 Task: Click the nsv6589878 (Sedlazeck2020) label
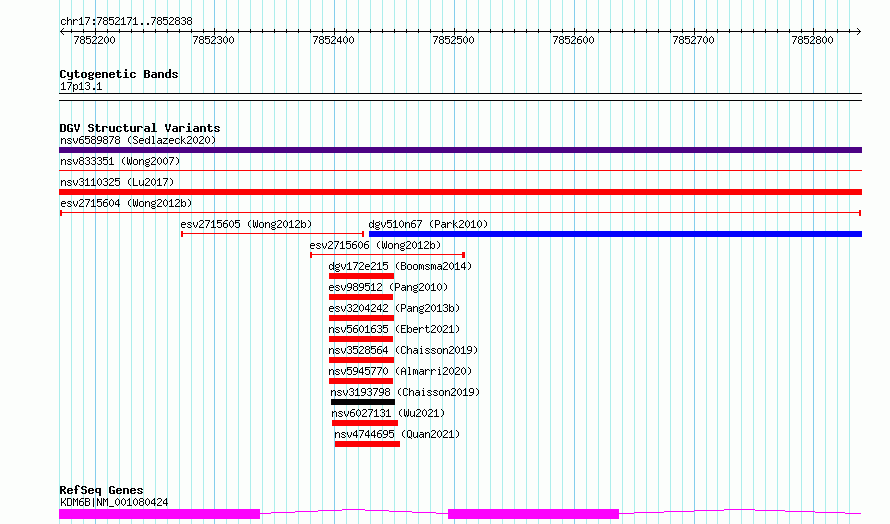click(138, 140)
